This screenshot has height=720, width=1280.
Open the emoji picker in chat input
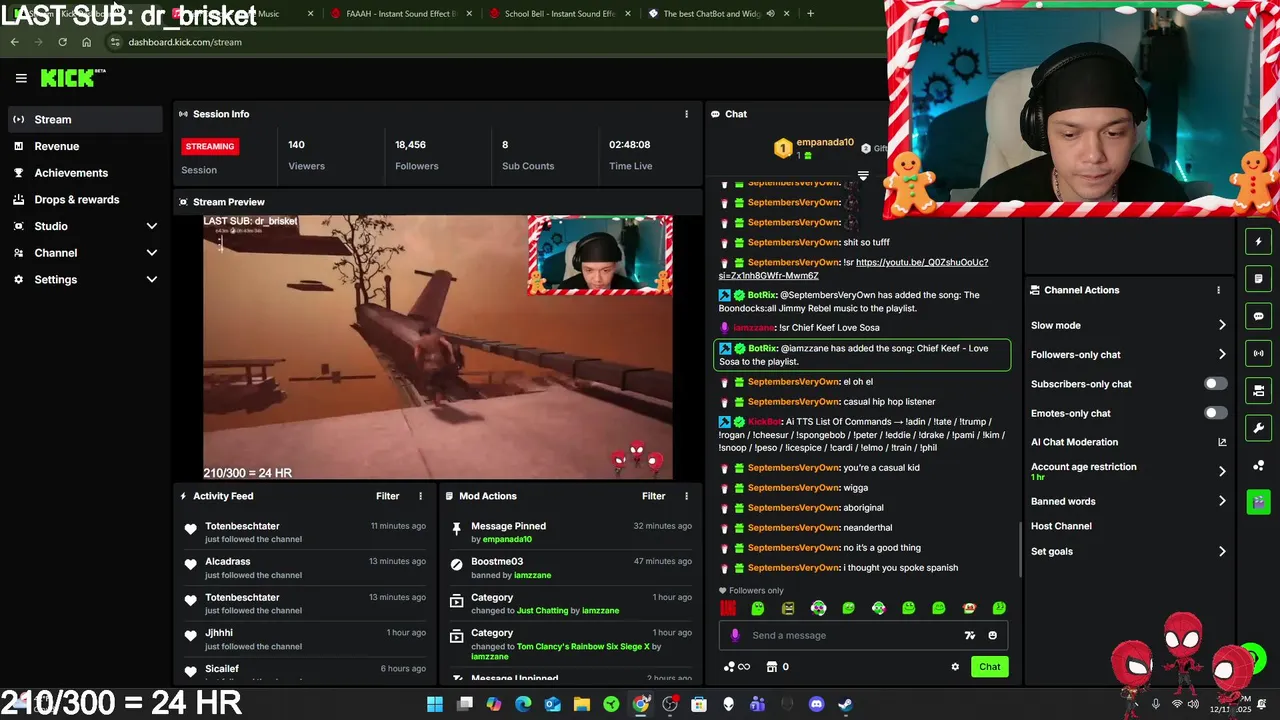coord(992,635)
